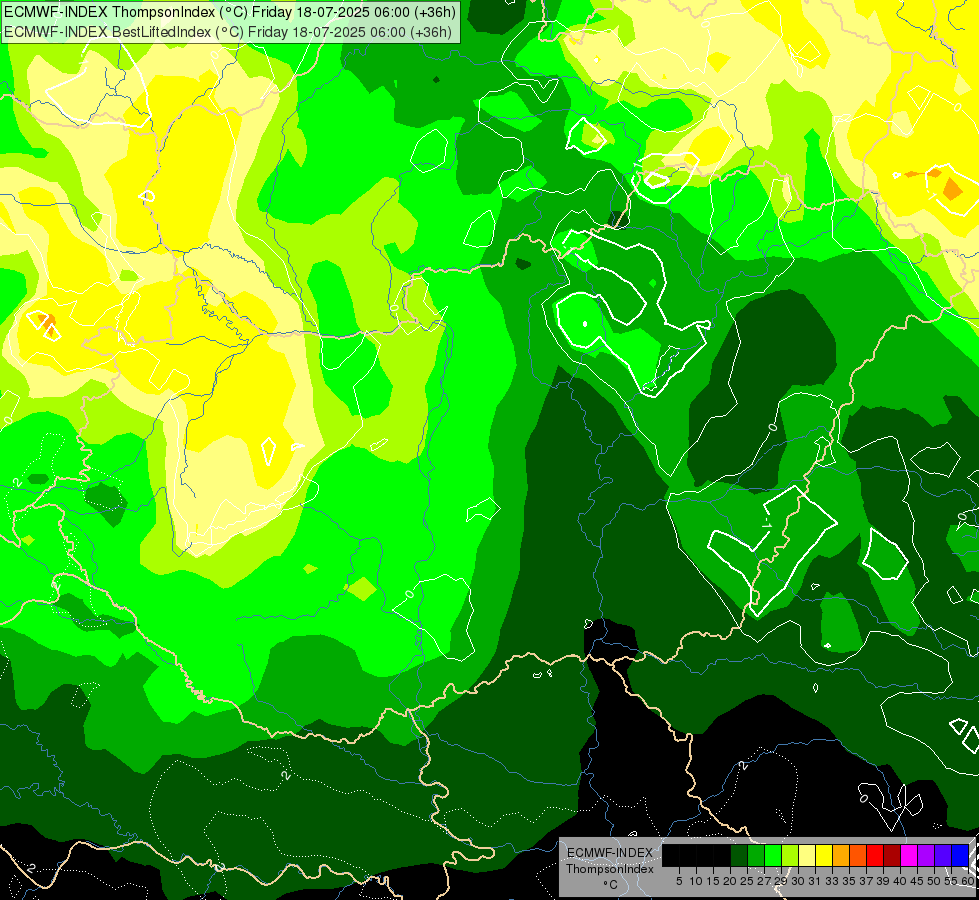Select the orange-red 35–37 legend swatch
979x900 pixels.
(x=858, y=855)
